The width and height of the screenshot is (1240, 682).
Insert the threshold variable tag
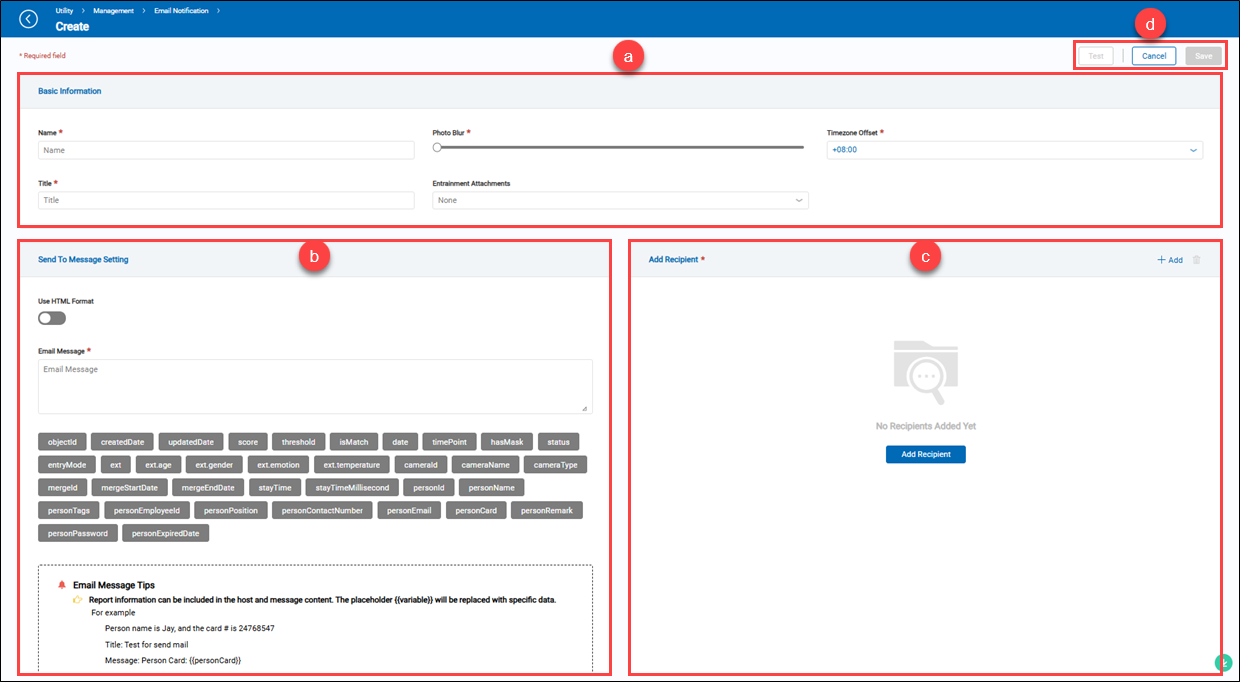pyautogui.click(x=298, y=441)
